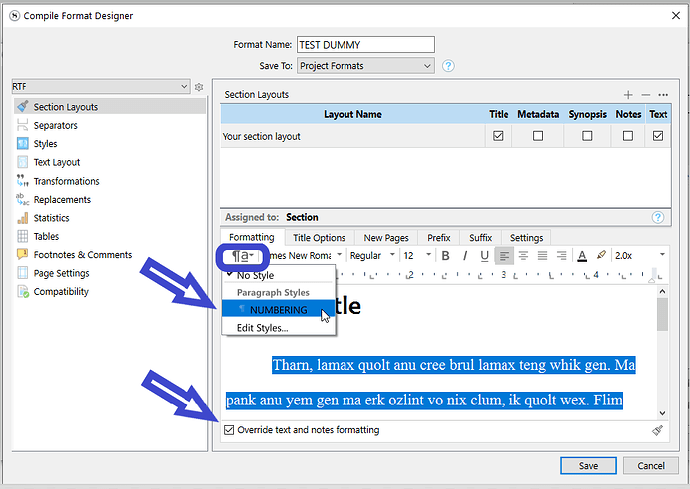Open the Replacements pane

tap(110, 199)
